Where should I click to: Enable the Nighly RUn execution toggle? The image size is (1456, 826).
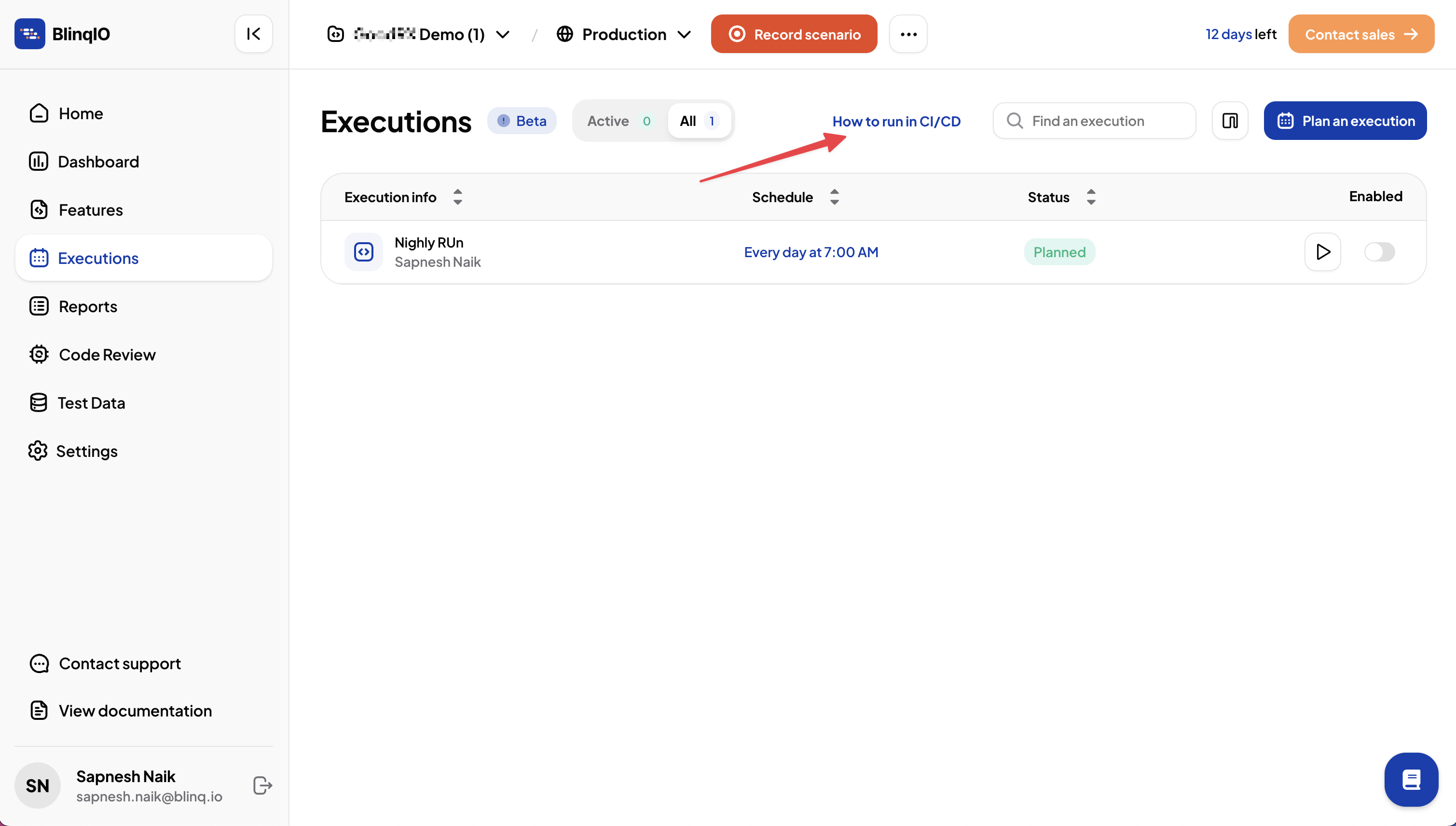[1379, 252]
